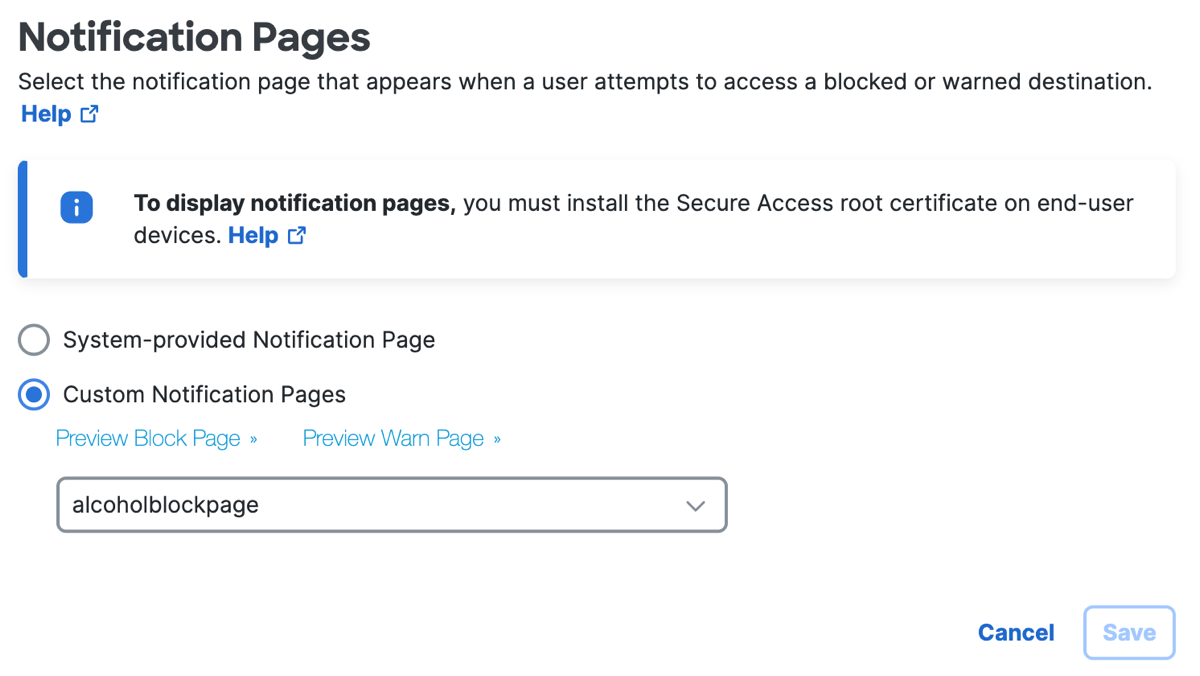Select the System-provided Notification Page radio button
1200x676 pixels.
pyautogui.click(x=34, y=340)
